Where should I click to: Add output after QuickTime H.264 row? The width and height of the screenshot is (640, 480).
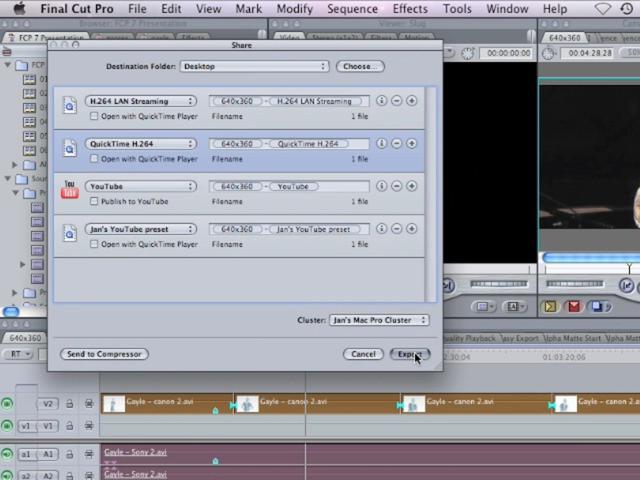pyautogui.click(x=411, y=143)
